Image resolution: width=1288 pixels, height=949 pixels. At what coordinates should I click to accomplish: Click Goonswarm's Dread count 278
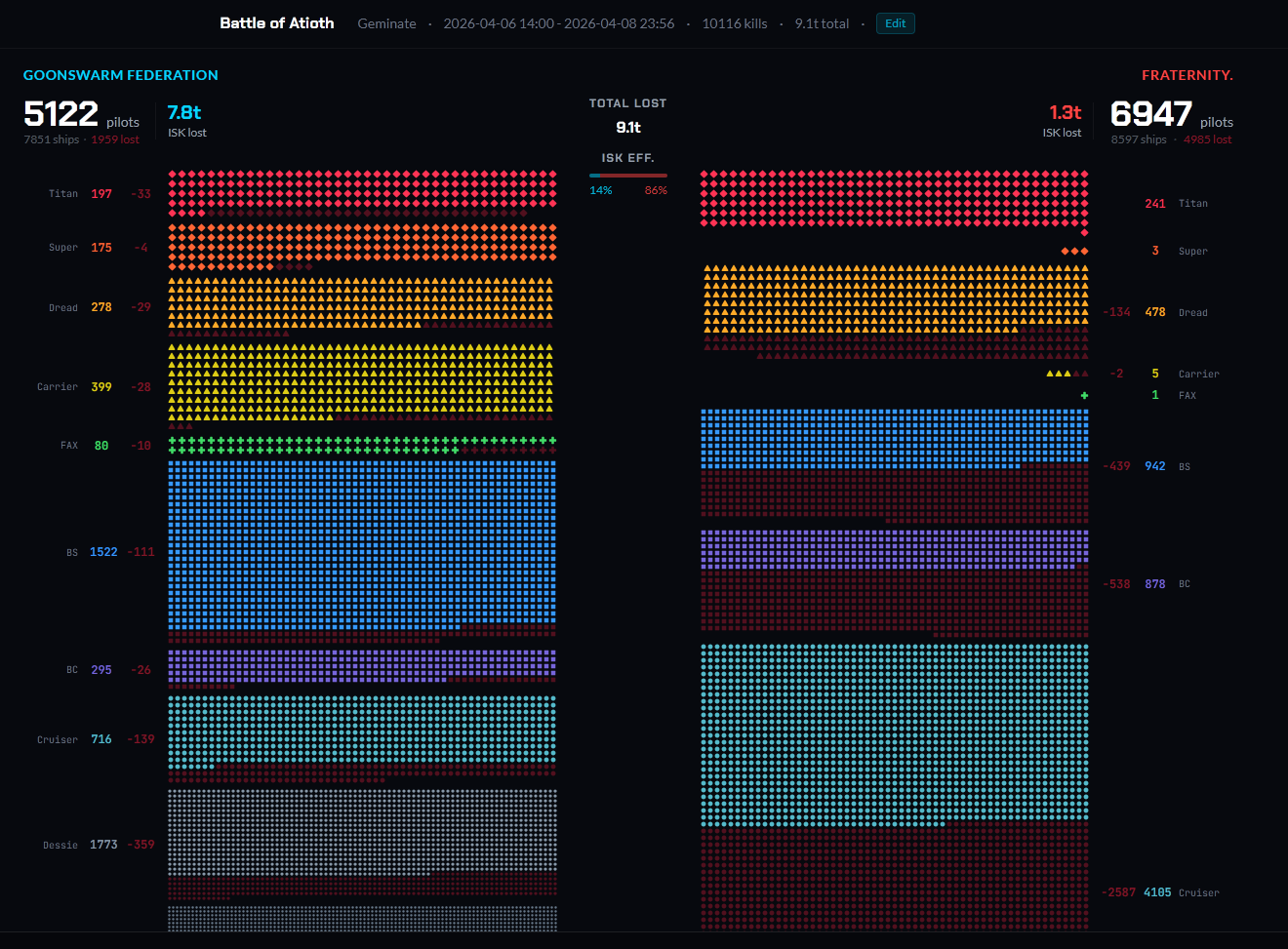point(101,307)
